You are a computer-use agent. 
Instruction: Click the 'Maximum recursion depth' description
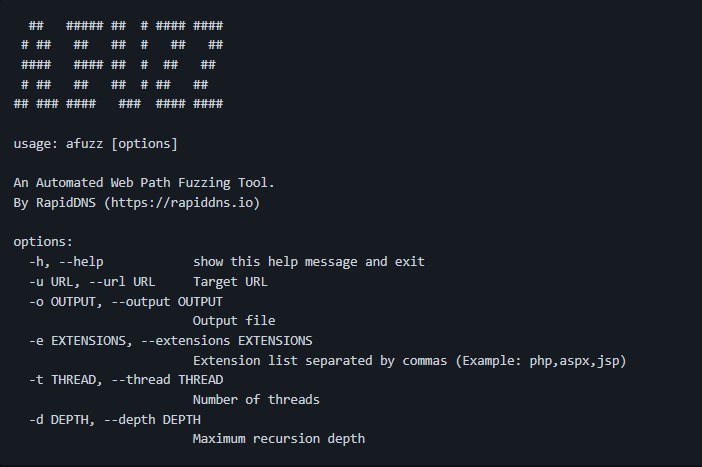click(x=279, y=439)
